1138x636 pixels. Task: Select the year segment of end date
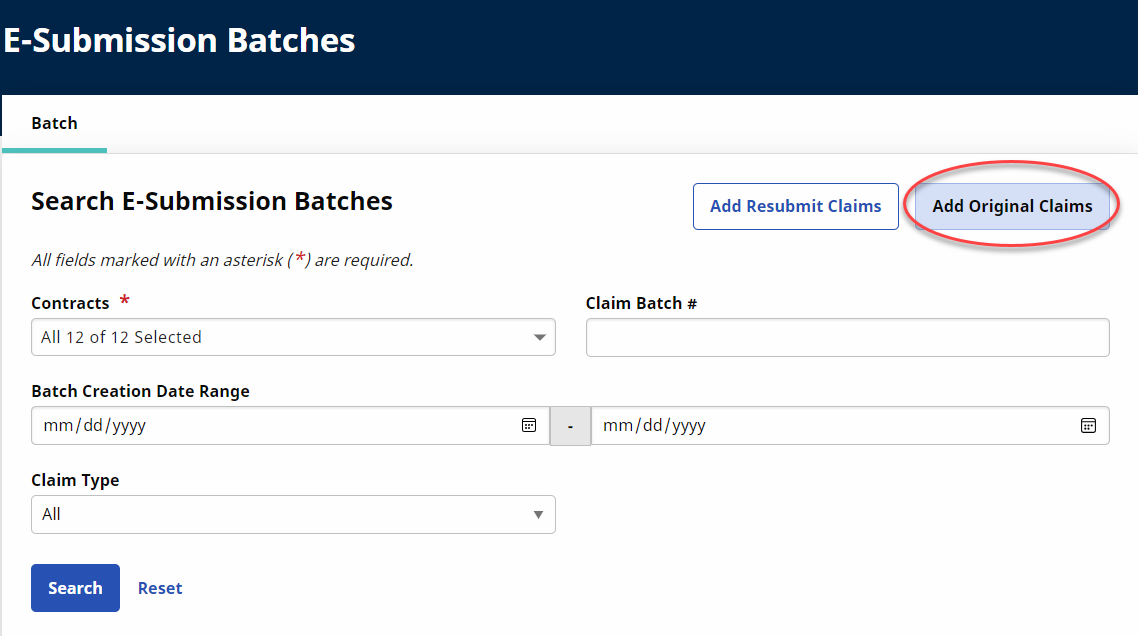coord(688,426)
